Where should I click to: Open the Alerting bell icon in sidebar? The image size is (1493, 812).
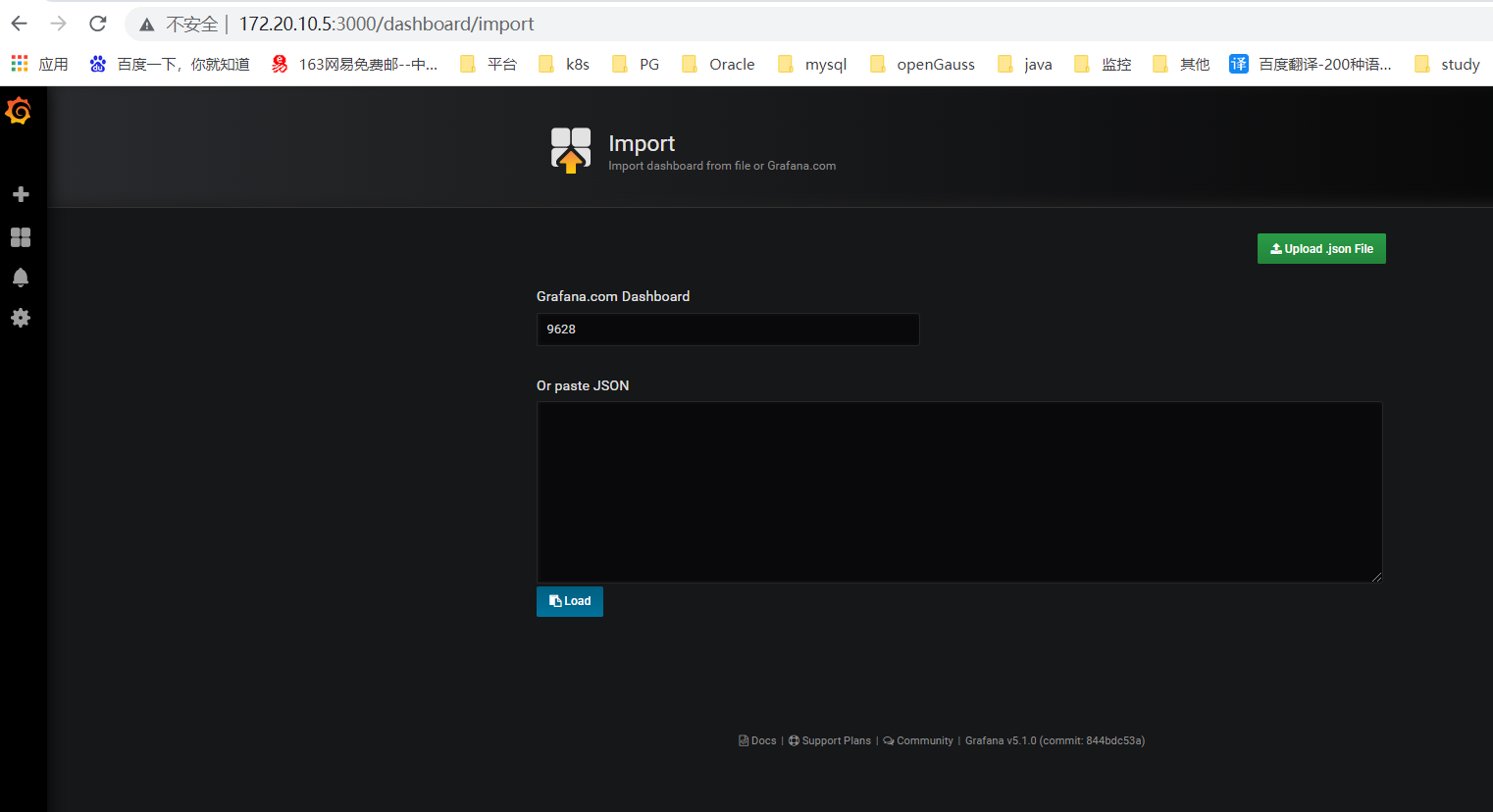click(x=21, y=278)
